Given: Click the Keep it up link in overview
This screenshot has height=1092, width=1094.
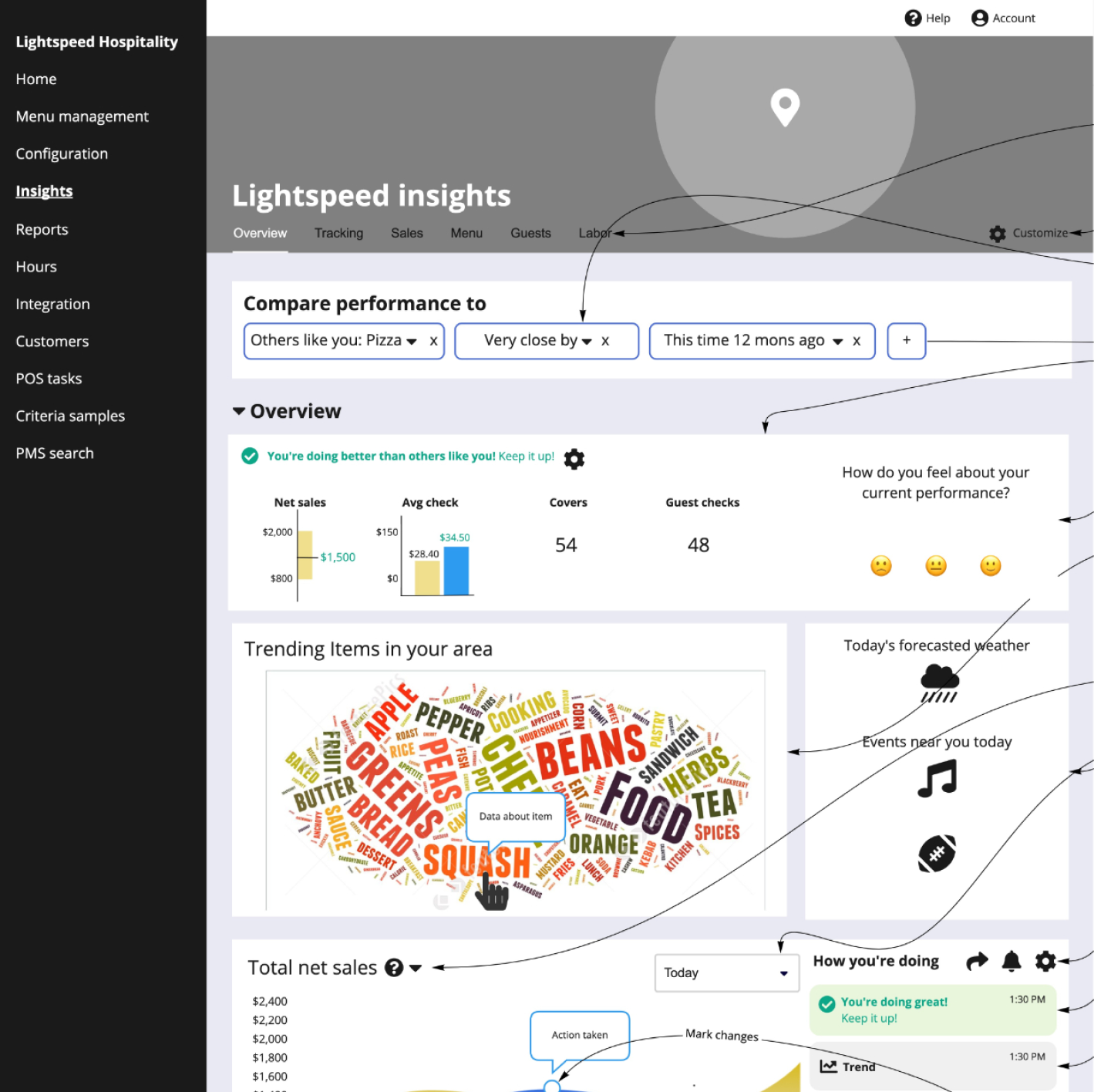Looking at the screenshot, I should [x=526, y=456].
